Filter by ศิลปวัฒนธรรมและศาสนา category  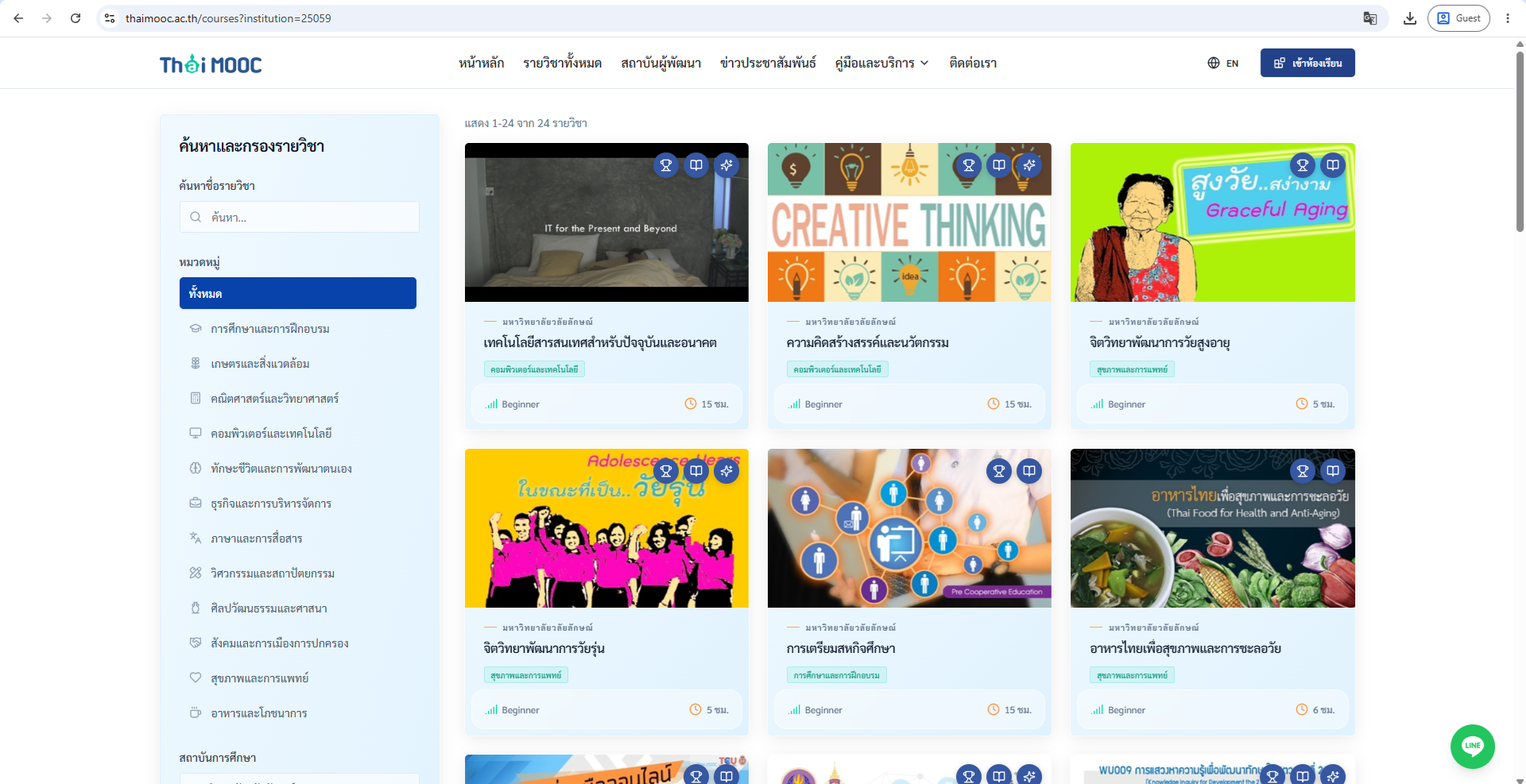coord(298,608)
